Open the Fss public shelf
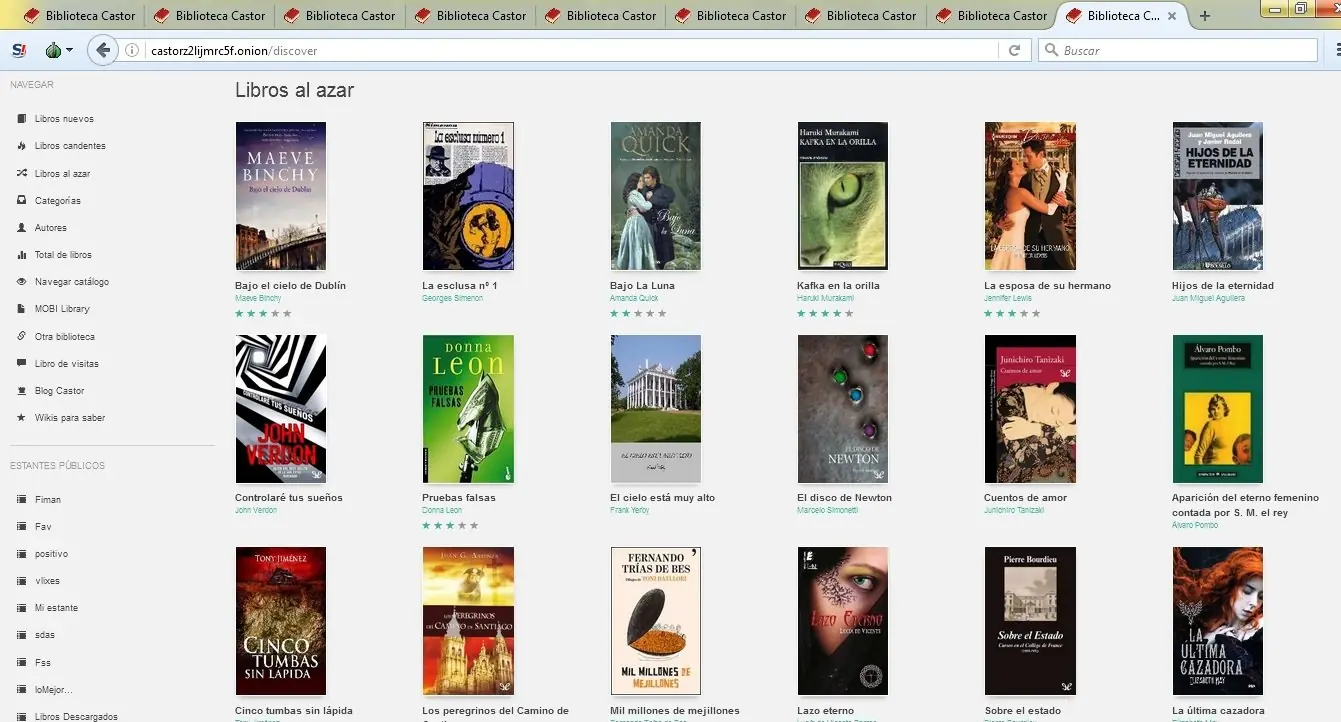 pyautogui.click(x=43, y=662)
